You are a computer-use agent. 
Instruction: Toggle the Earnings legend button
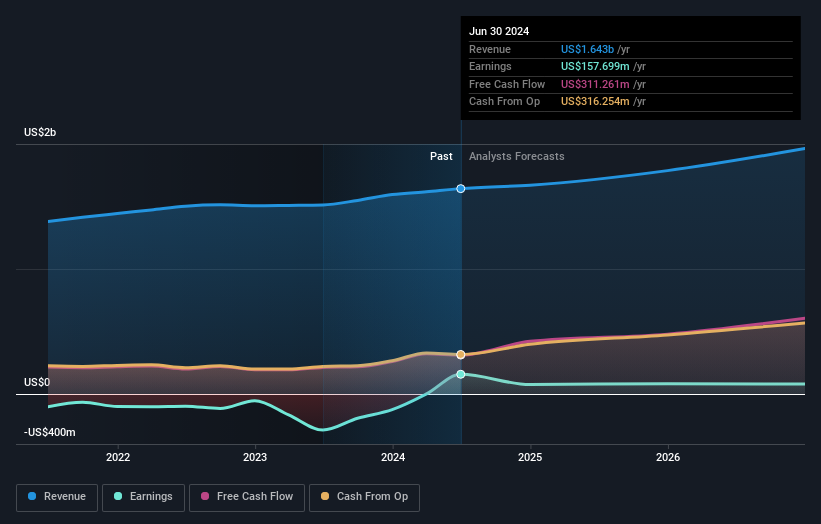click(x=143, y=497)
